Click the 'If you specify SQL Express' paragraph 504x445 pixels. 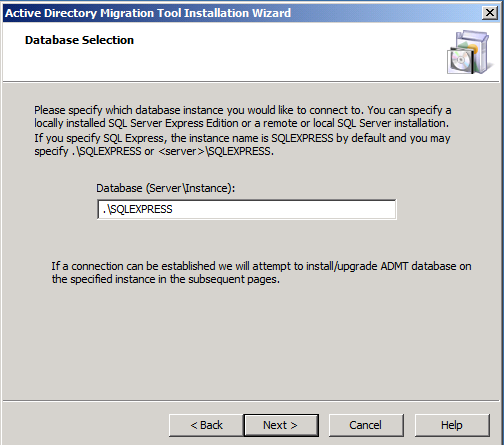tap(242, 144)
